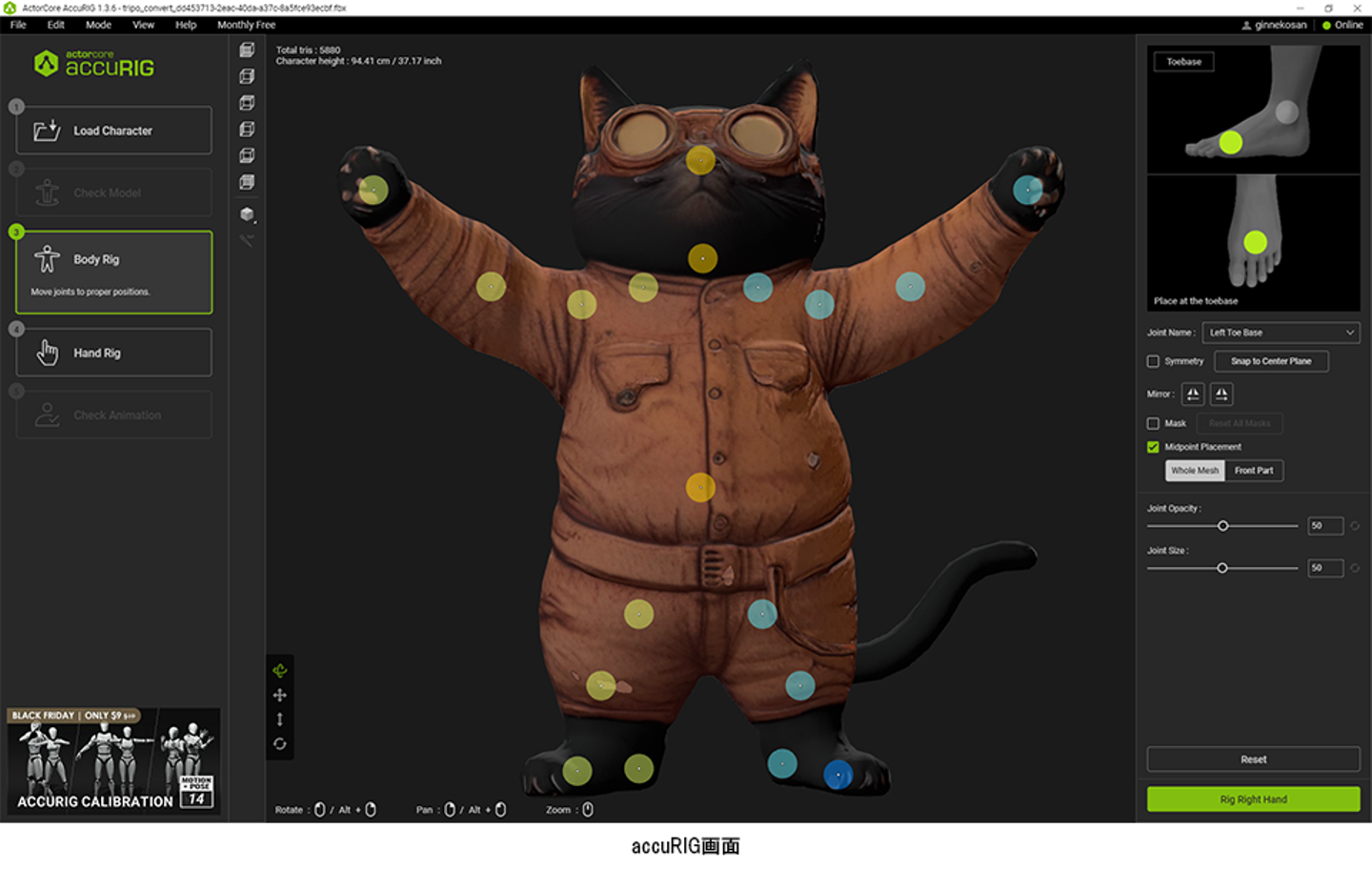Click the Reset button above Rig Right Hand

point(1254,759)
